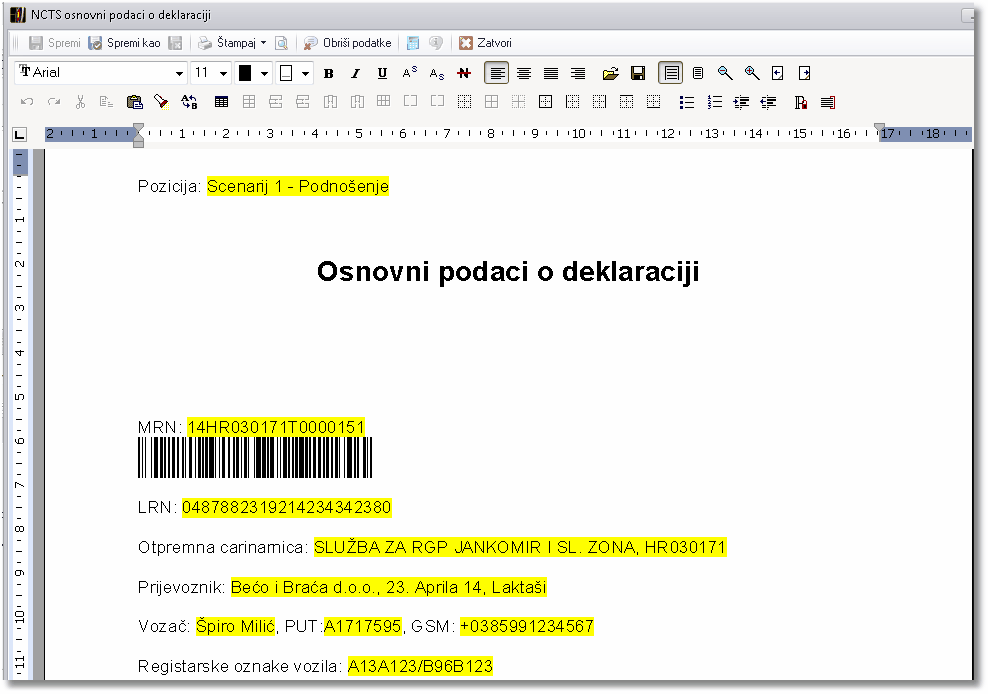Align text right
This screenshot has height=694, width=988.
coord(578,73)
